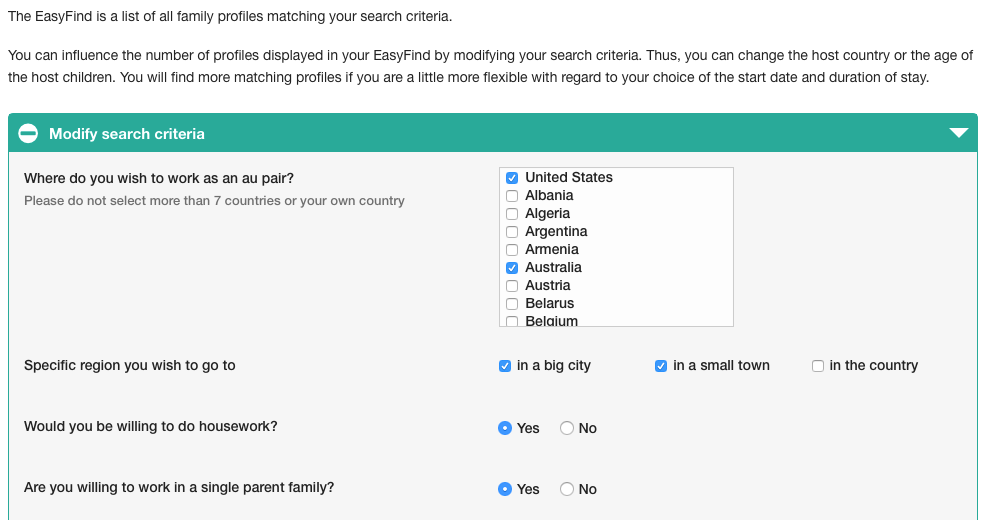Check the Argentina checkbox
The width and height of the screenshot is (995, 520).
pos(512,232)
